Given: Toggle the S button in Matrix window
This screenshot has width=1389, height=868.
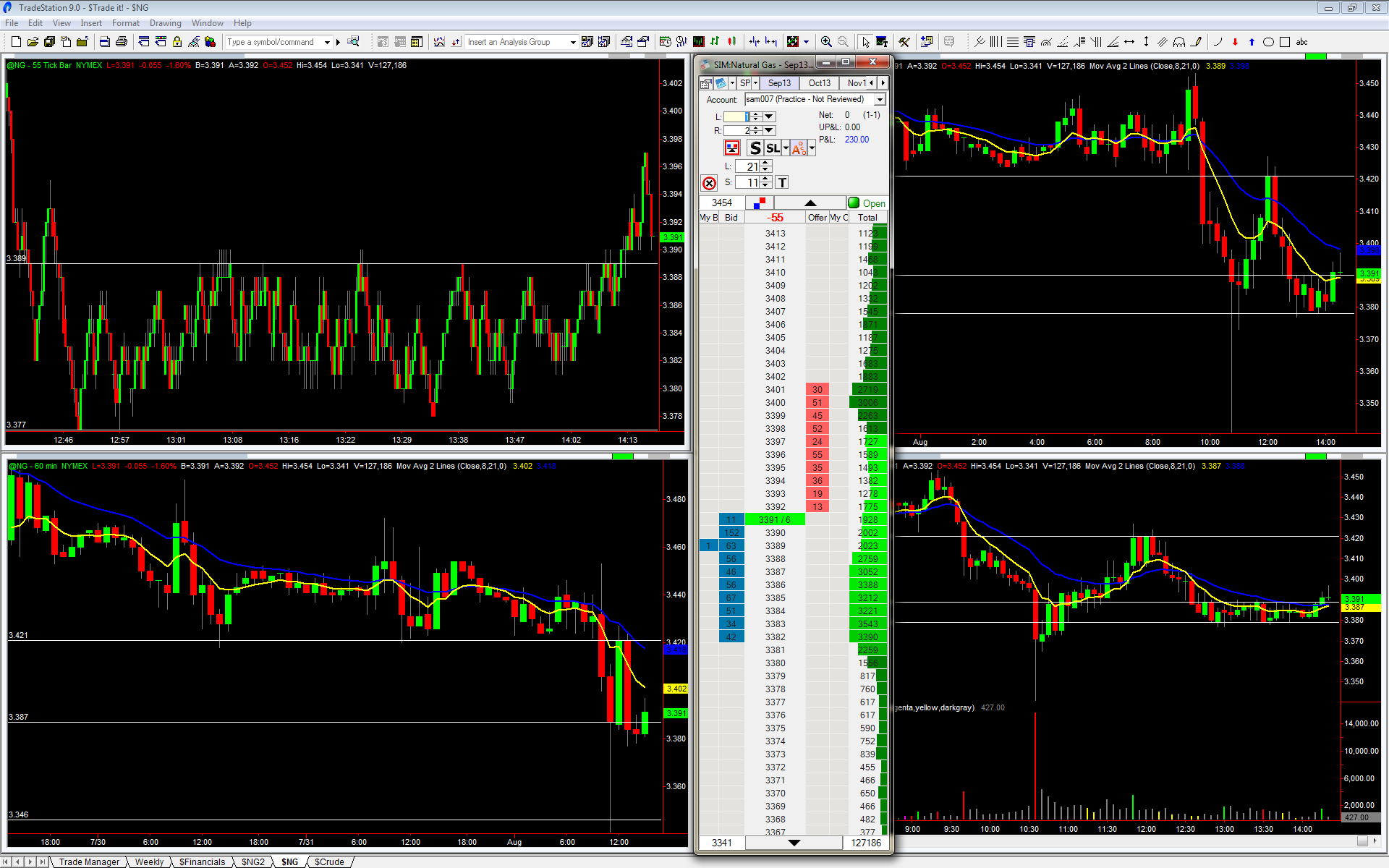Looking at the screenshot, I should [x=755, y=148].
